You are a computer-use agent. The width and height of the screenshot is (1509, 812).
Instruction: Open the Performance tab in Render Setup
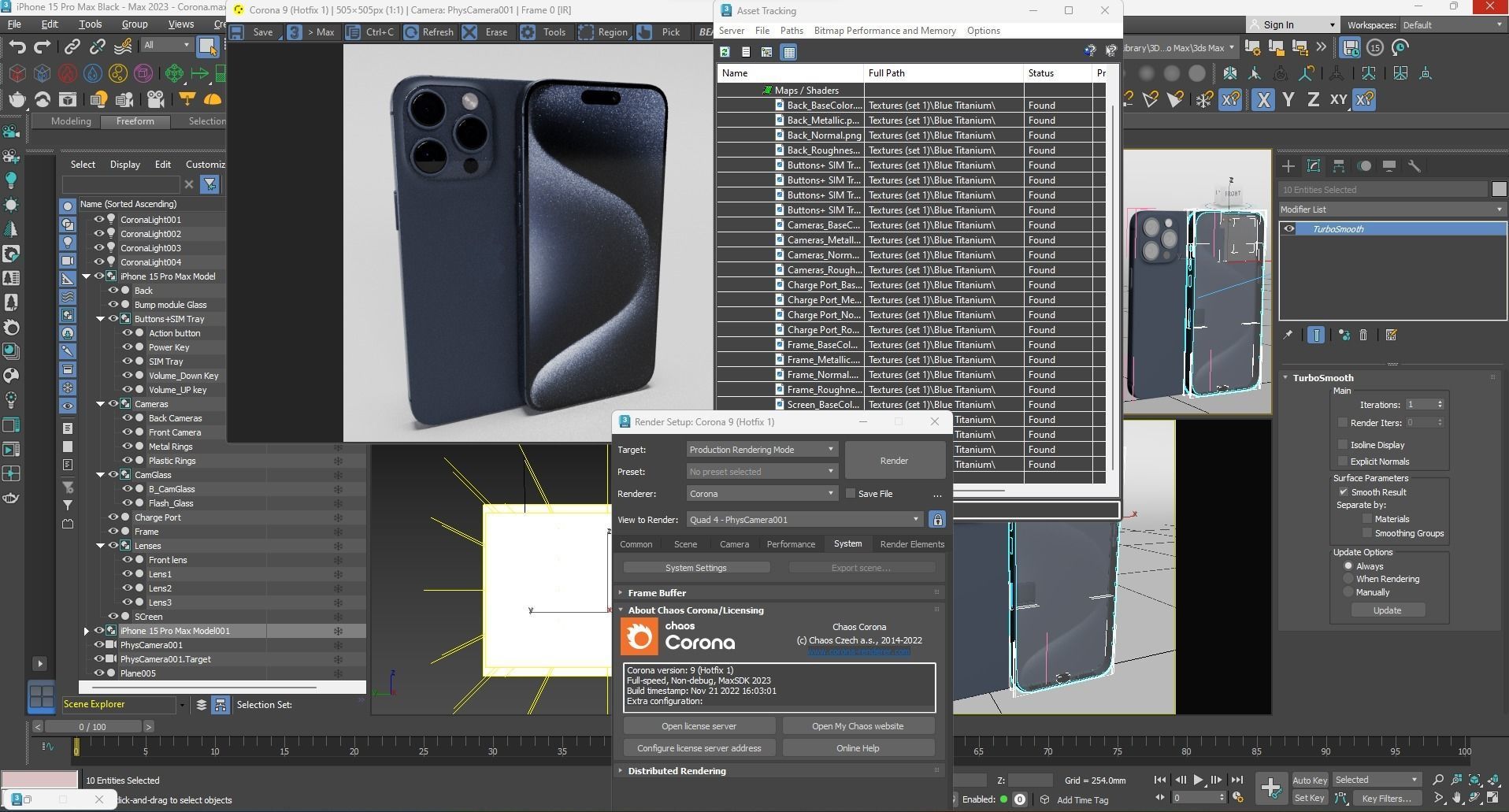(791, 544)
